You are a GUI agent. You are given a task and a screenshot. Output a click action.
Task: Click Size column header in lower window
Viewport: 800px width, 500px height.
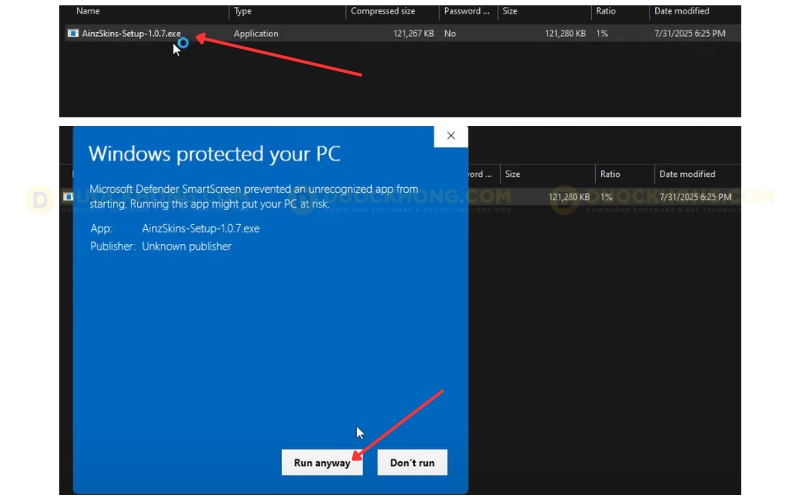(x=512, y=174)
